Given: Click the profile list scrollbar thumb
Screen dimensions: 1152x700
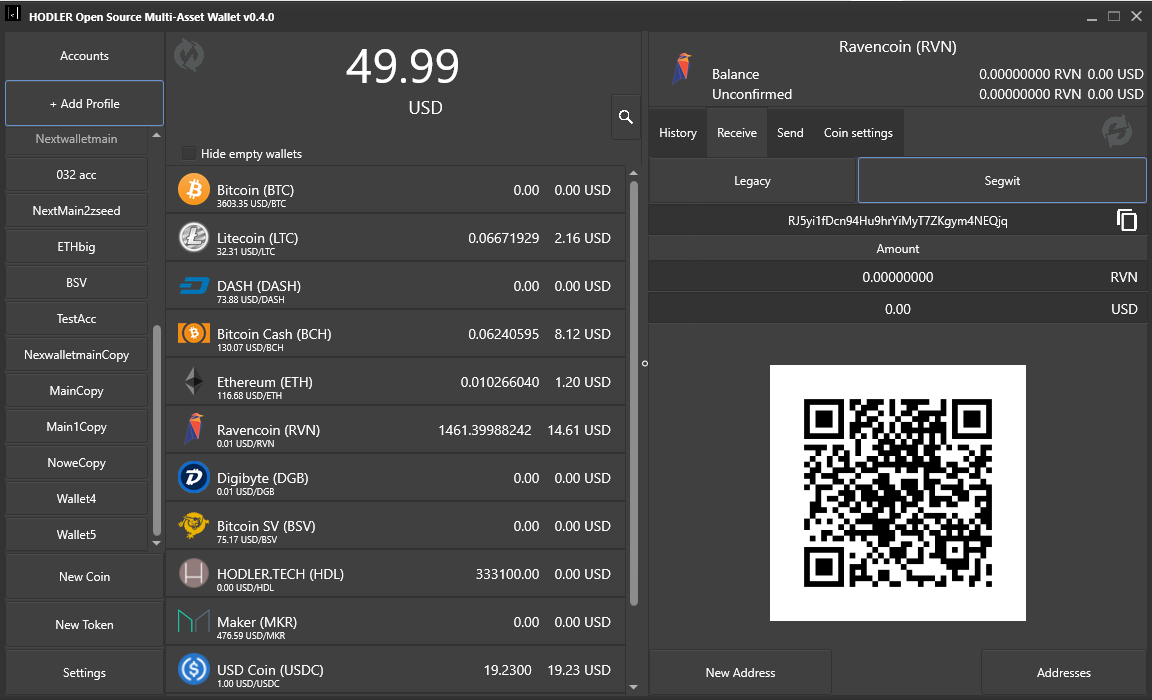Looking at the screenshot, I should pos(156,430).
